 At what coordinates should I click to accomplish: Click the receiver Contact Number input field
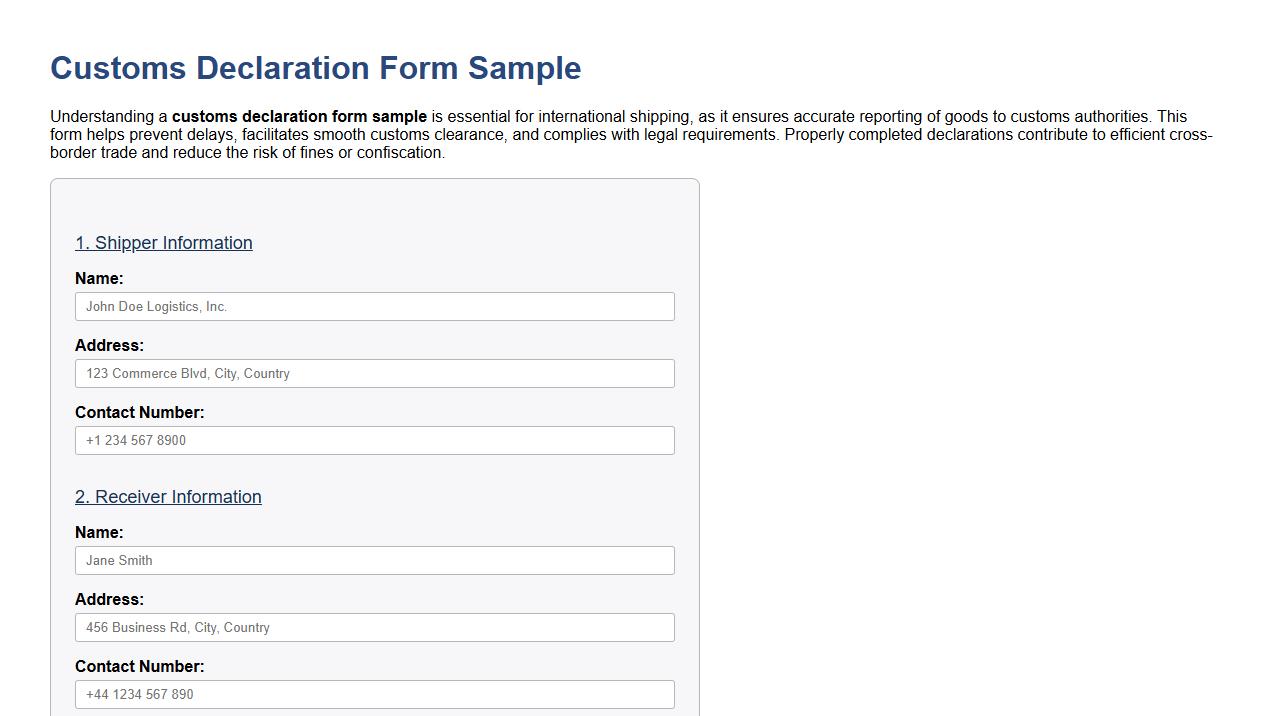(x=374, y=694)
